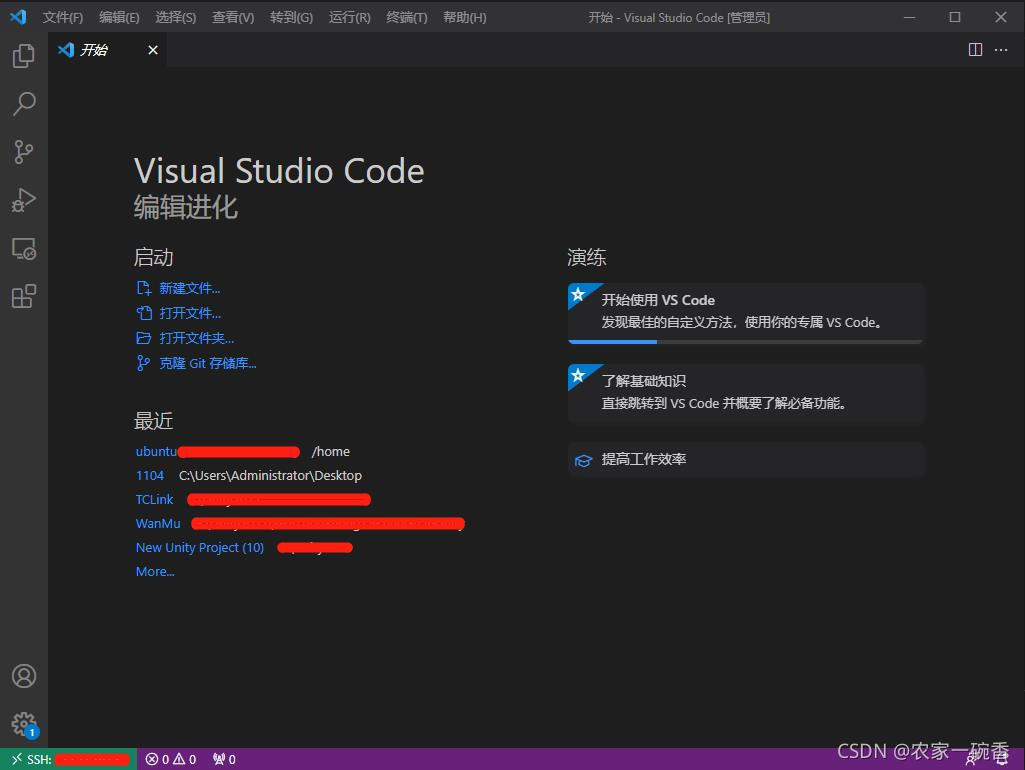
Task: Open recent folder WanMu
Action: click(158, 524)
